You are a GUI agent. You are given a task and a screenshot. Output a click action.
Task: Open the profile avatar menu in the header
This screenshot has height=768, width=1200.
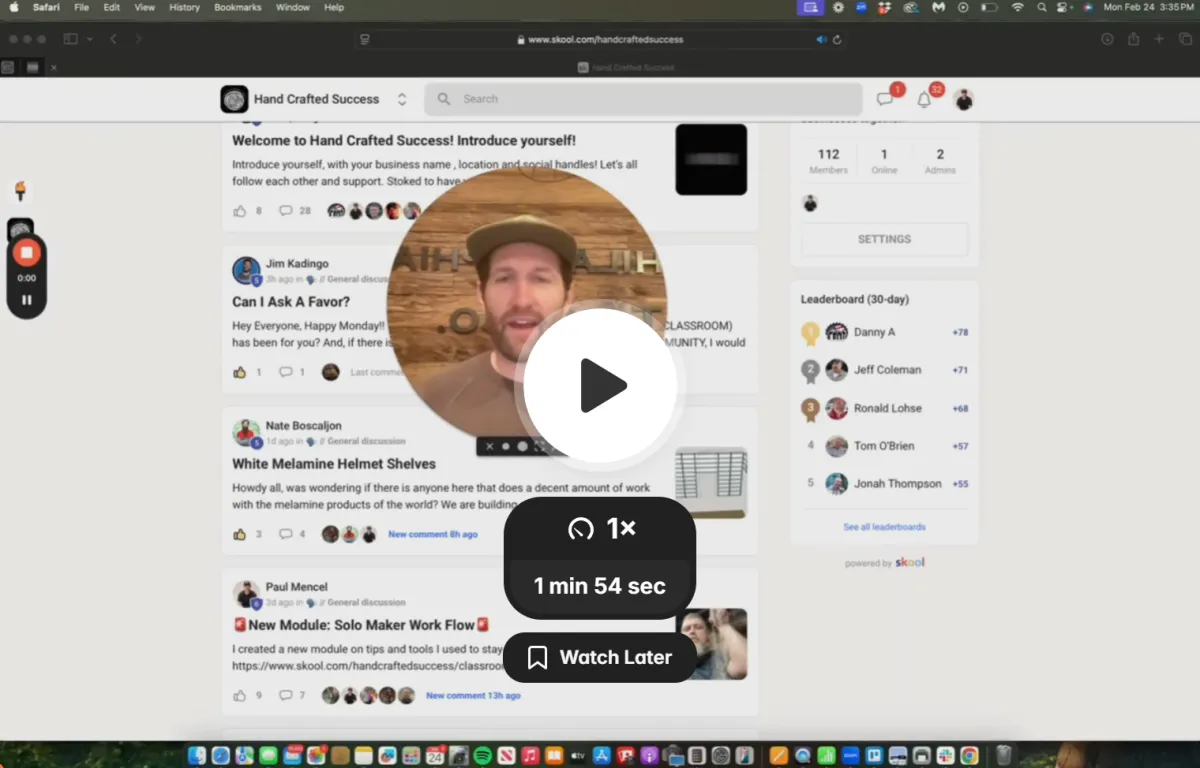point(964,99)
